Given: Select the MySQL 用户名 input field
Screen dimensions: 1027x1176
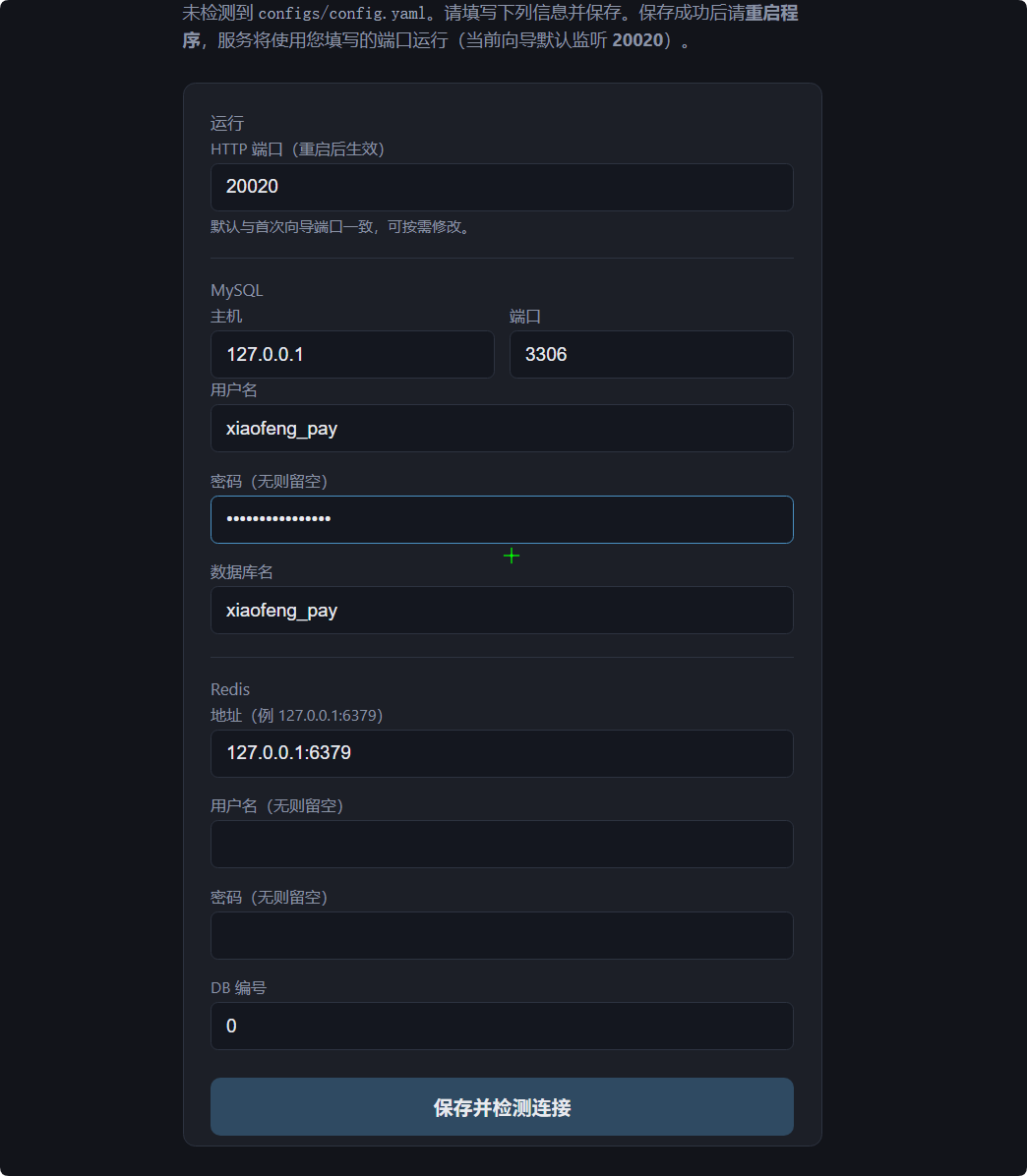Looking at the screenshot, I should 502,429.
